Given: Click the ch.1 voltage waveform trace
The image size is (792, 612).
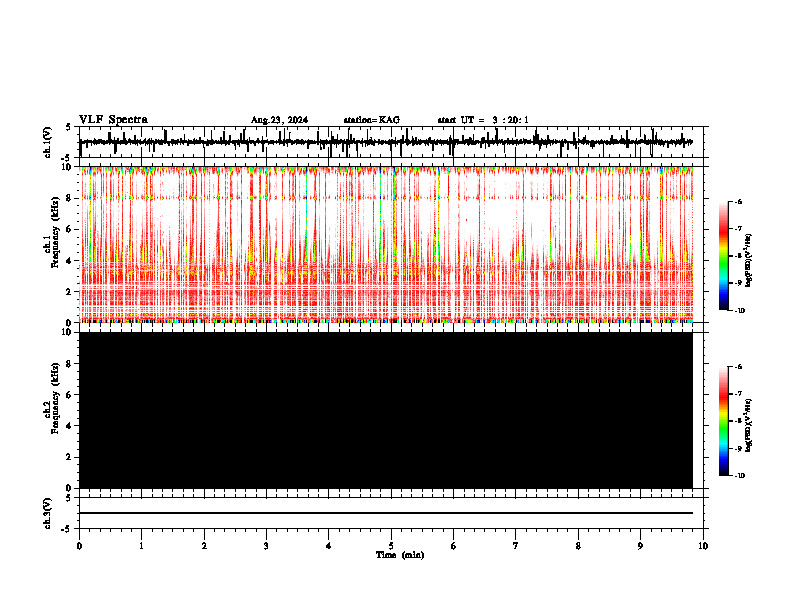Looking at the screenshot, I should pos(386,142).
